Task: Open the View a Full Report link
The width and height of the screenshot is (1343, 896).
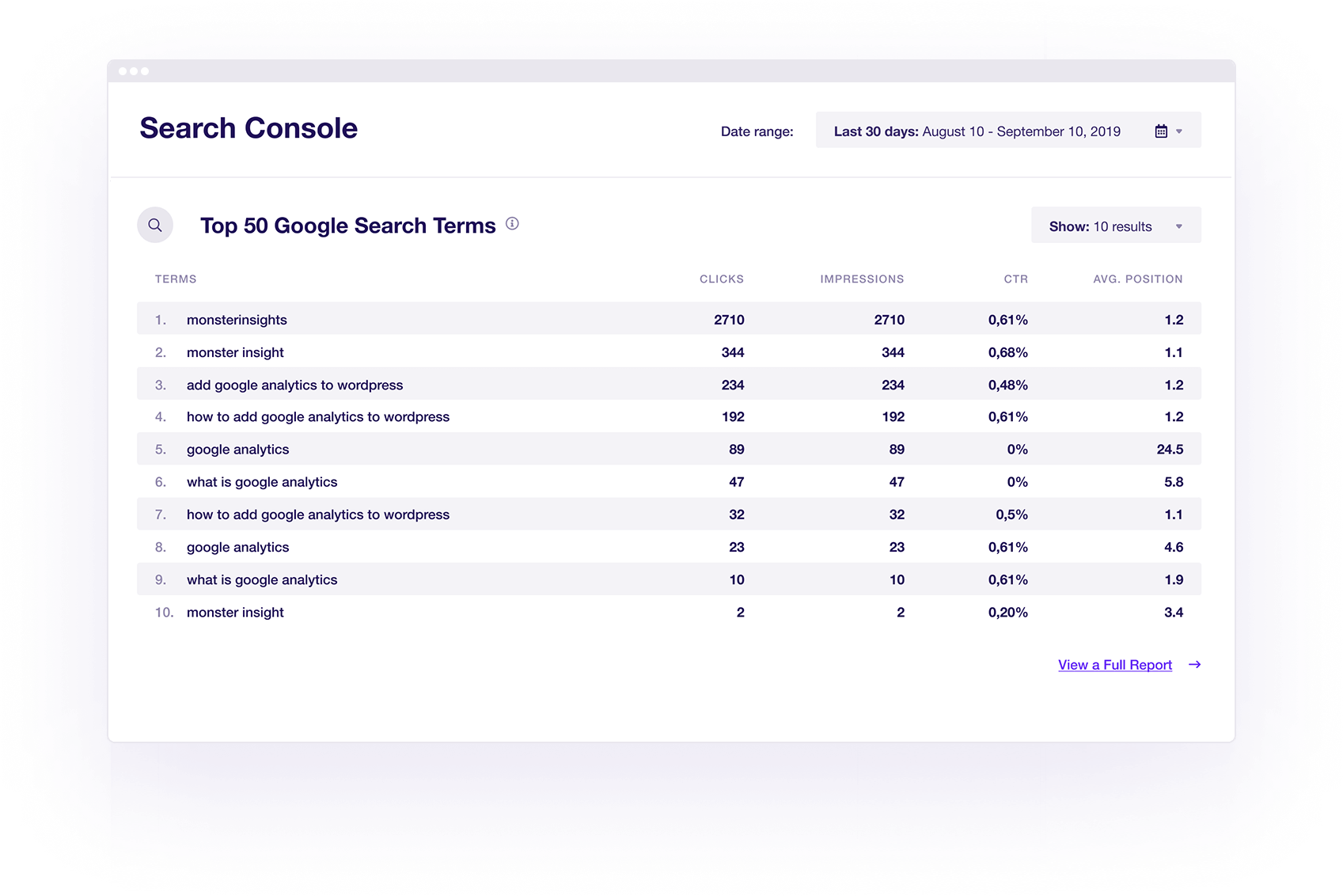Action: tap(1114, 665)
